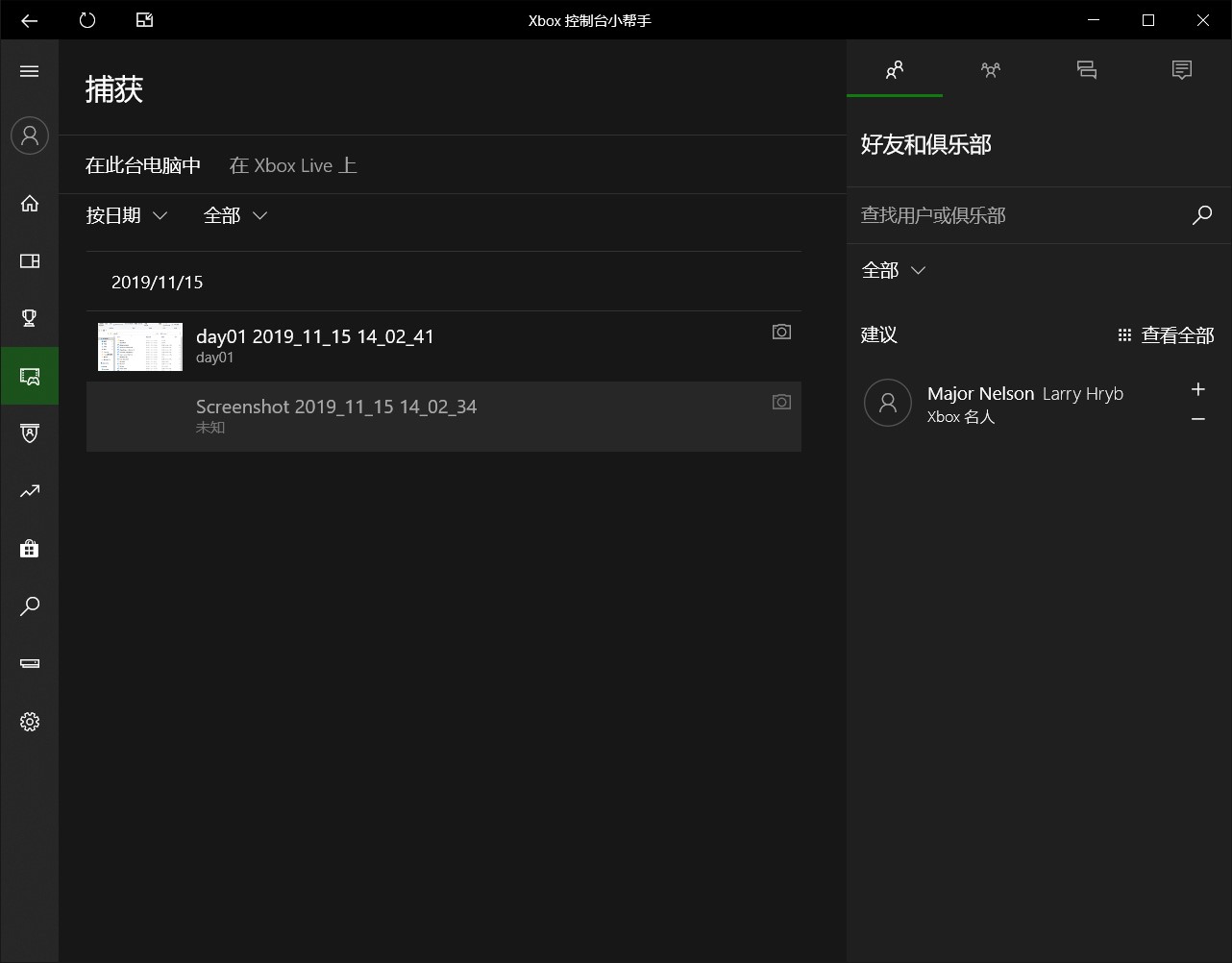Expand the 全部 filter under captures

tap(235, 215)
